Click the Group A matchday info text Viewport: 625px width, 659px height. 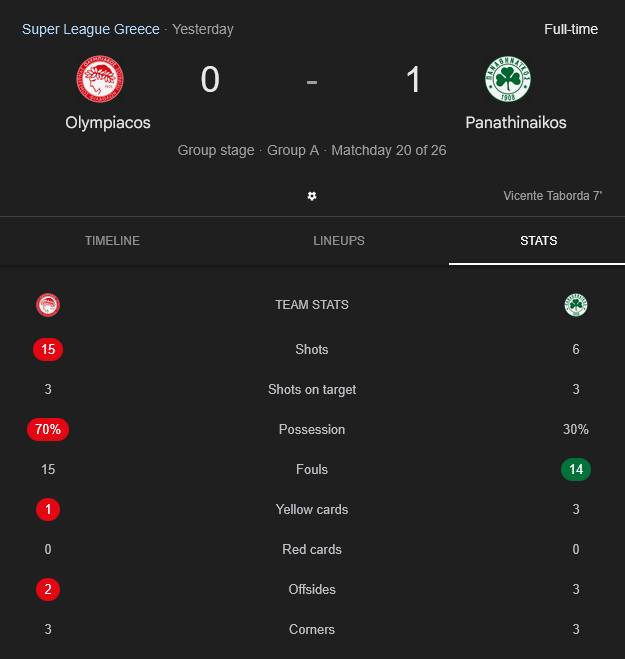[312, 150]
